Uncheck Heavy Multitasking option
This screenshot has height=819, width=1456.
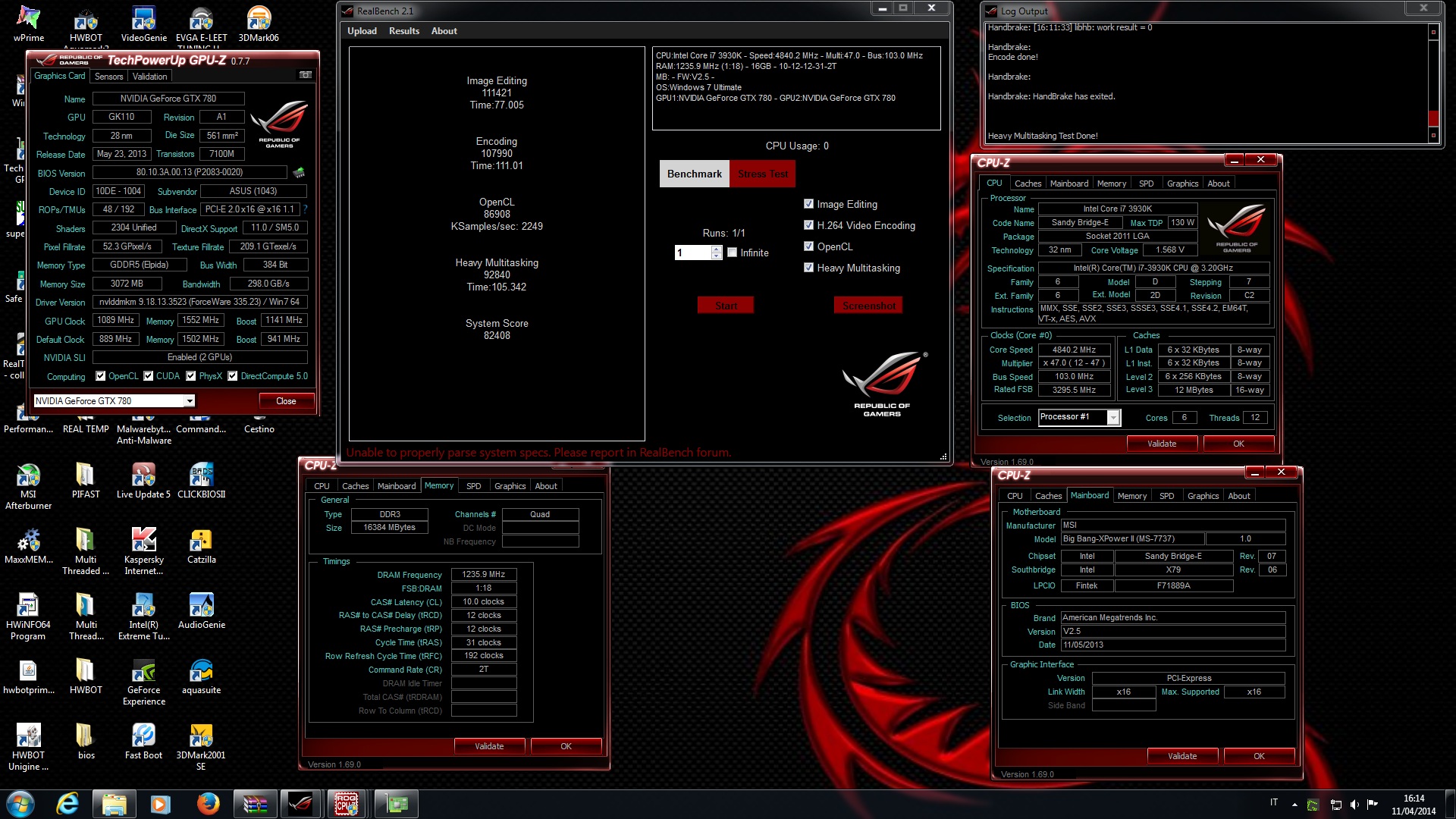(808, 268)
